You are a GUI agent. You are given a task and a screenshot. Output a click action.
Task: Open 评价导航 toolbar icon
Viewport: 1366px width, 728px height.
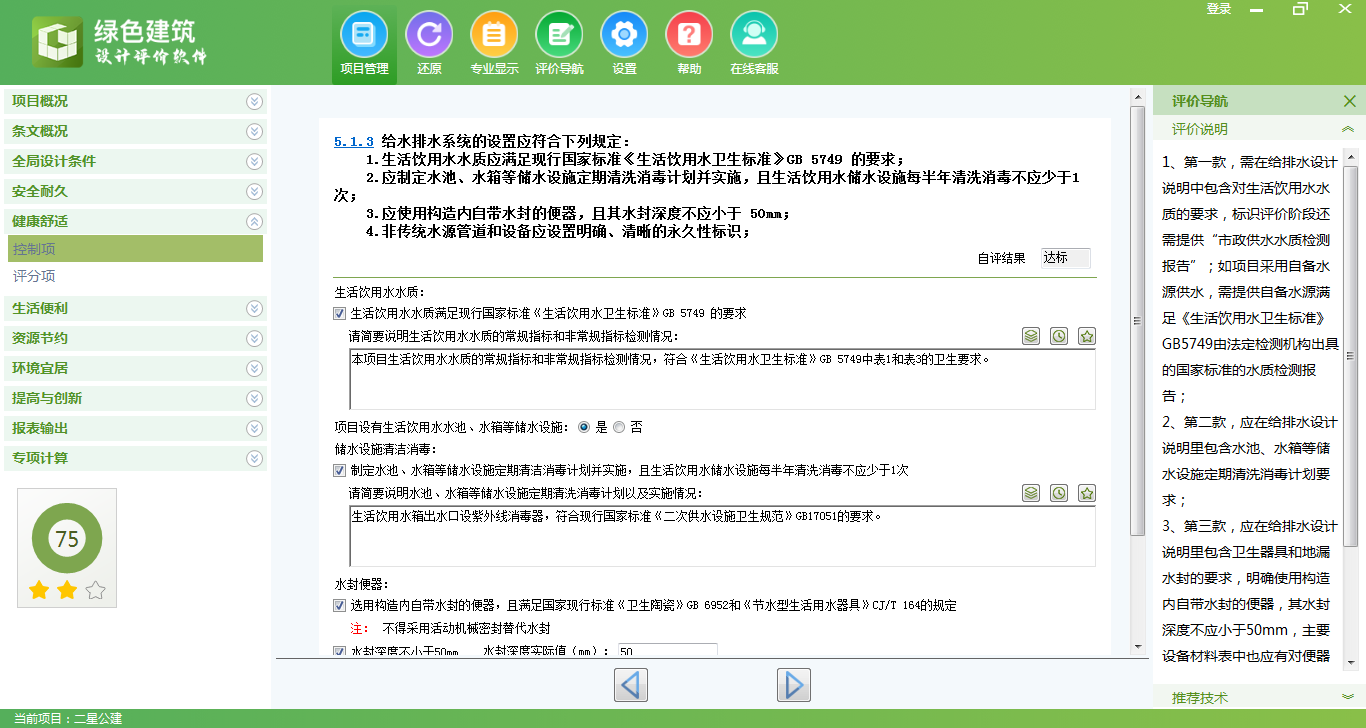click(x=559, y=43)
